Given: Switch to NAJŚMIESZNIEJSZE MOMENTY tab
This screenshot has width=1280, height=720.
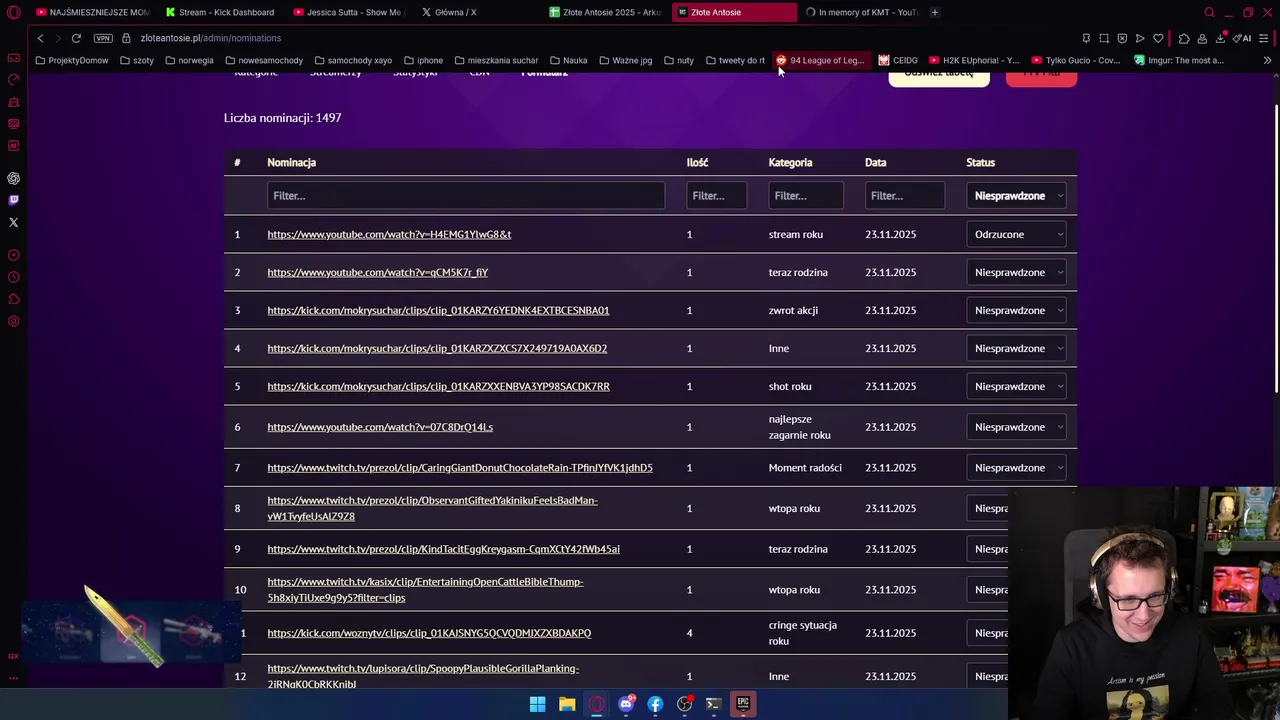Looking at the screenshot, I should tap(91, 12).
